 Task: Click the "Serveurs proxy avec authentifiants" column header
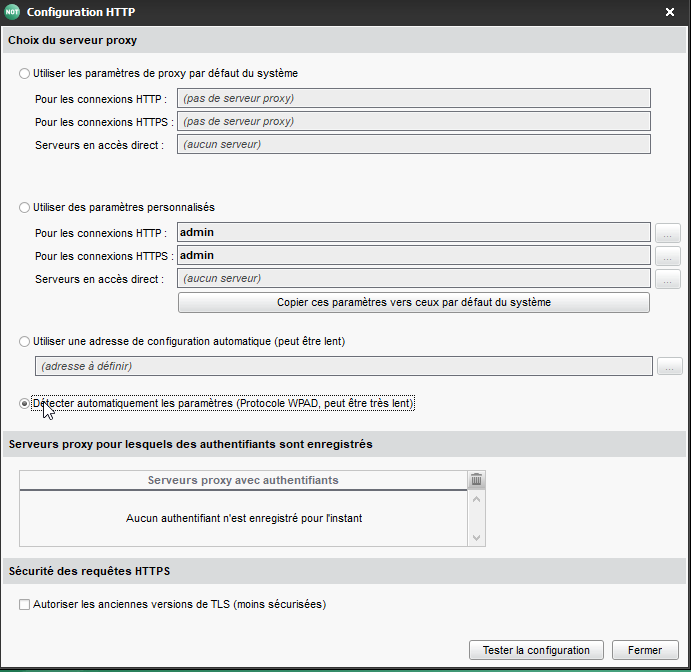coord(243,480)
